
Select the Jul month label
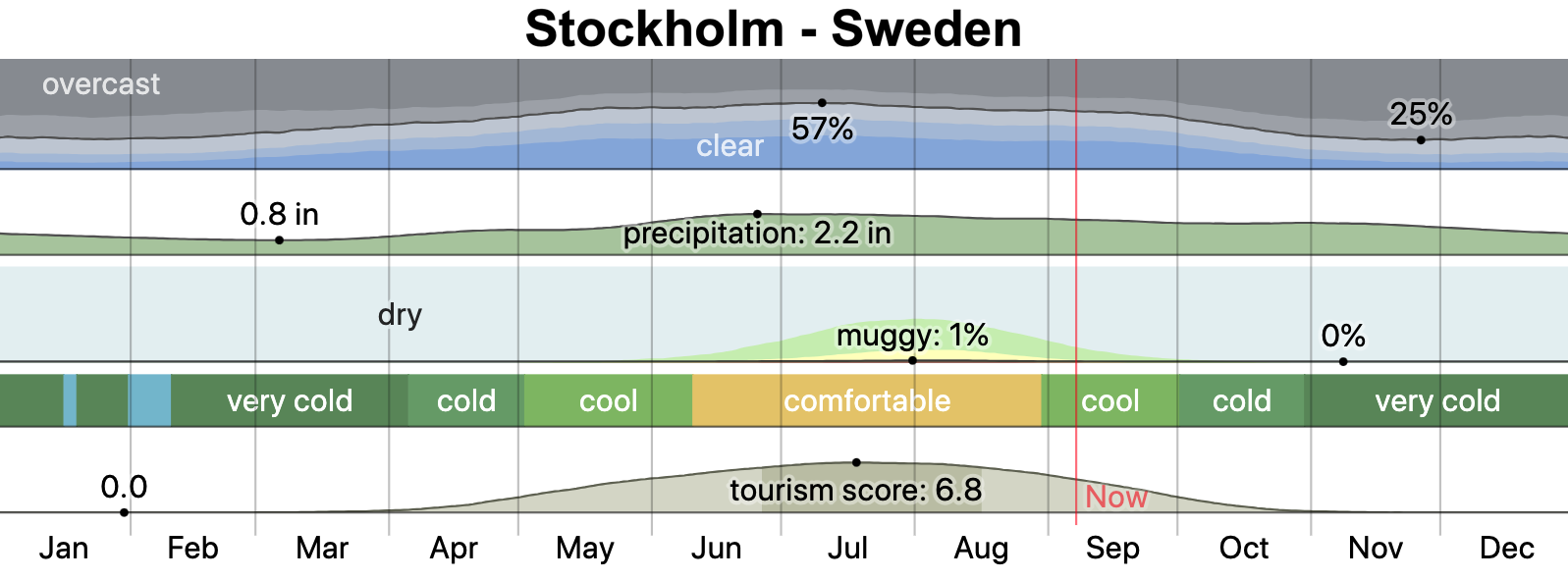point(847,548)
